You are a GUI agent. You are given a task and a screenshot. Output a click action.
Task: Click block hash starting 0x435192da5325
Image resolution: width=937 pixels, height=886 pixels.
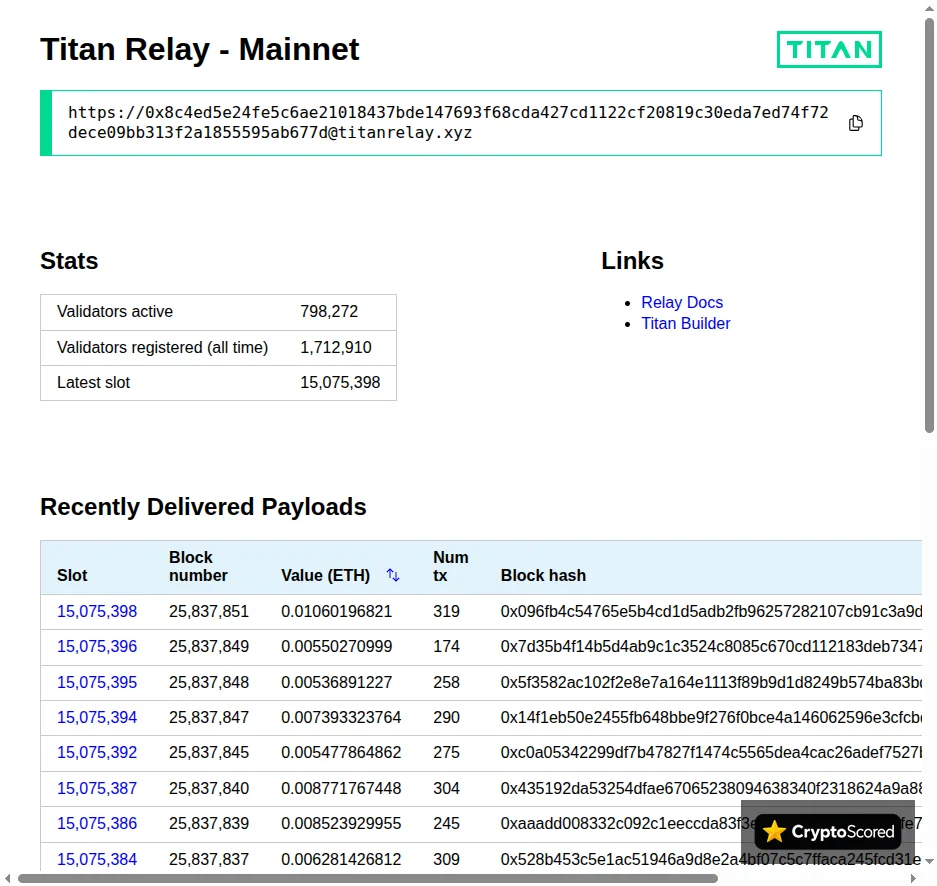pyautogui.click(x=711, y=788)
